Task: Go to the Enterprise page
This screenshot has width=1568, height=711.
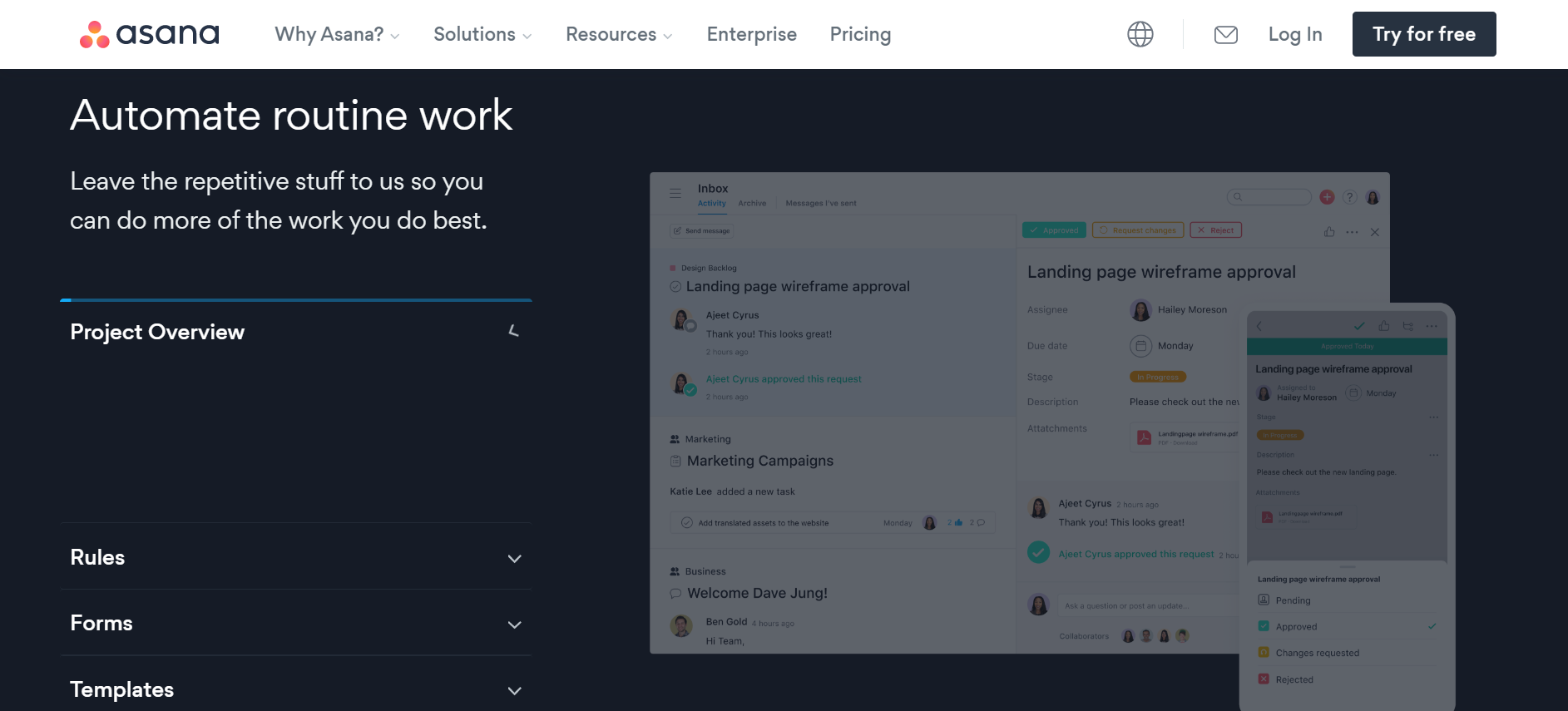Action: tap(752, 34)
